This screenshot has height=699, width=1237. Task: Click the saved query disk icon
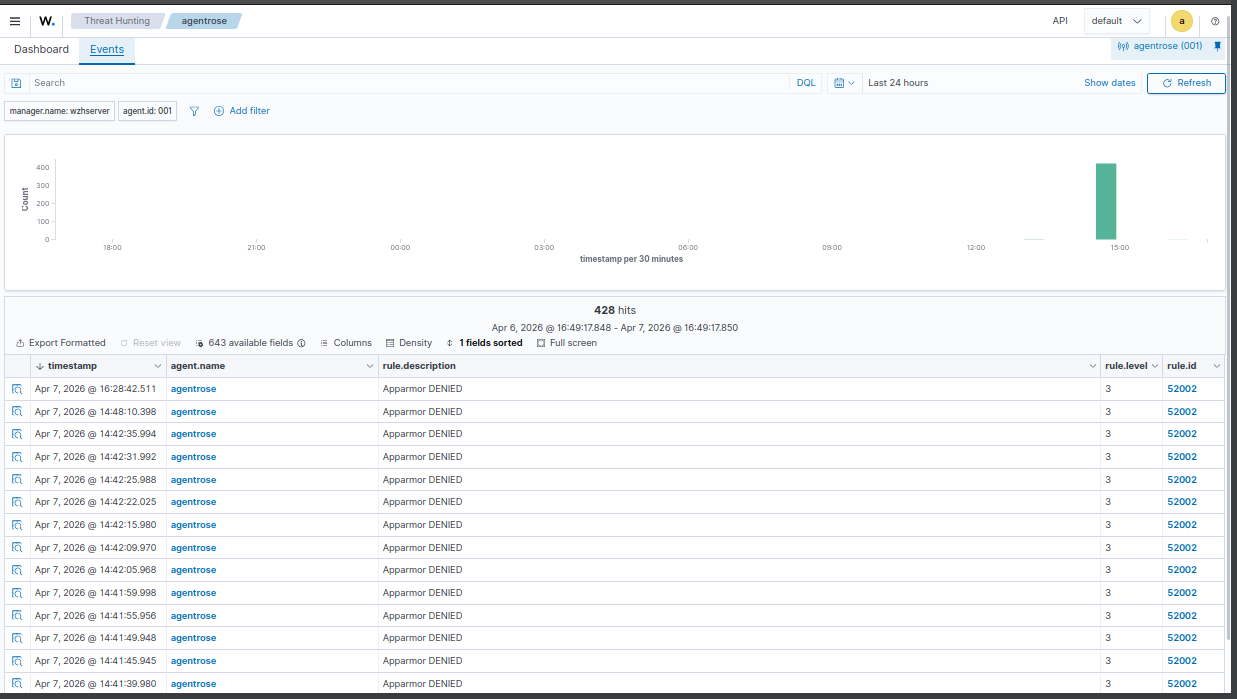tap(16, 83)
